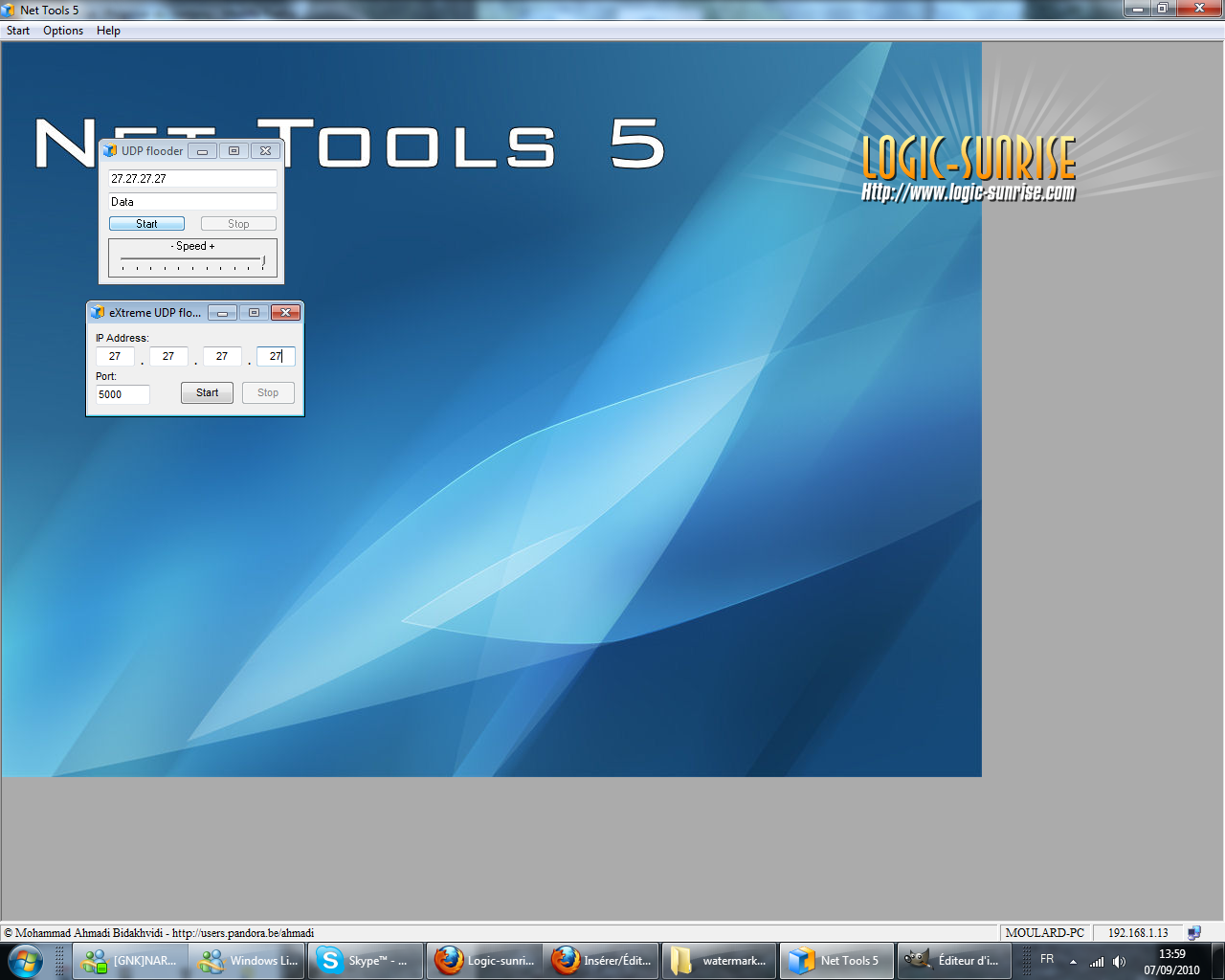The image size is (1225, 980).
Task: Close the UDP flooder window
Action: pos(266,151)
